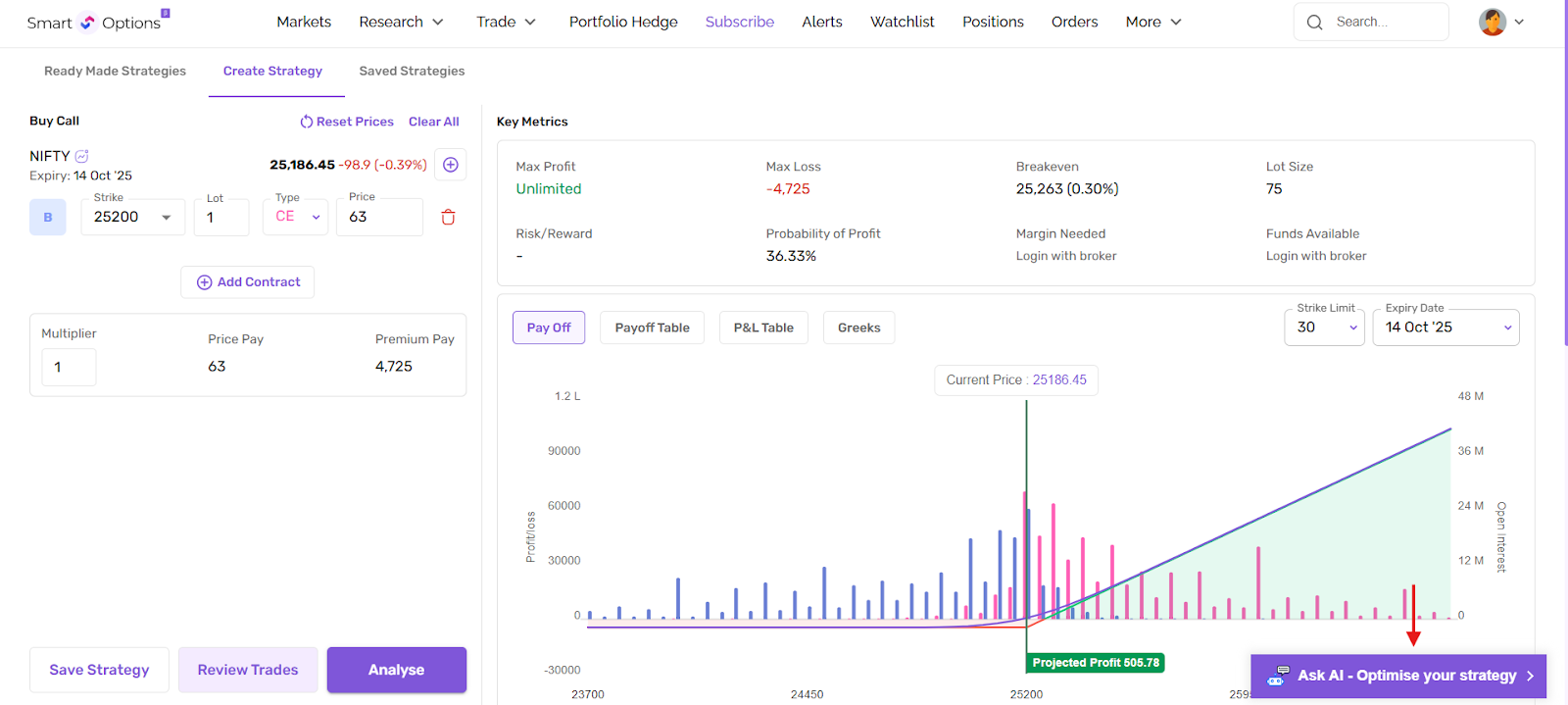Open the CE option Type dropdown
Screen dimensions: 1568x705
(296, 217)
